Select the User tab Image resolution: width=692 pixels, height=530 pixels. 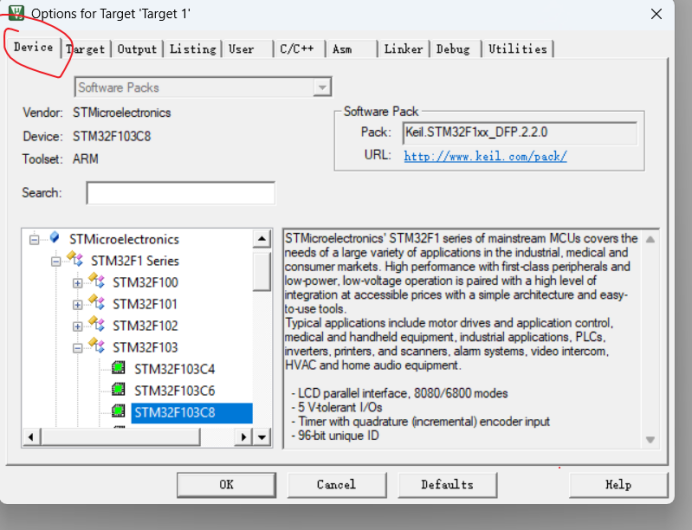coord(241,49)
